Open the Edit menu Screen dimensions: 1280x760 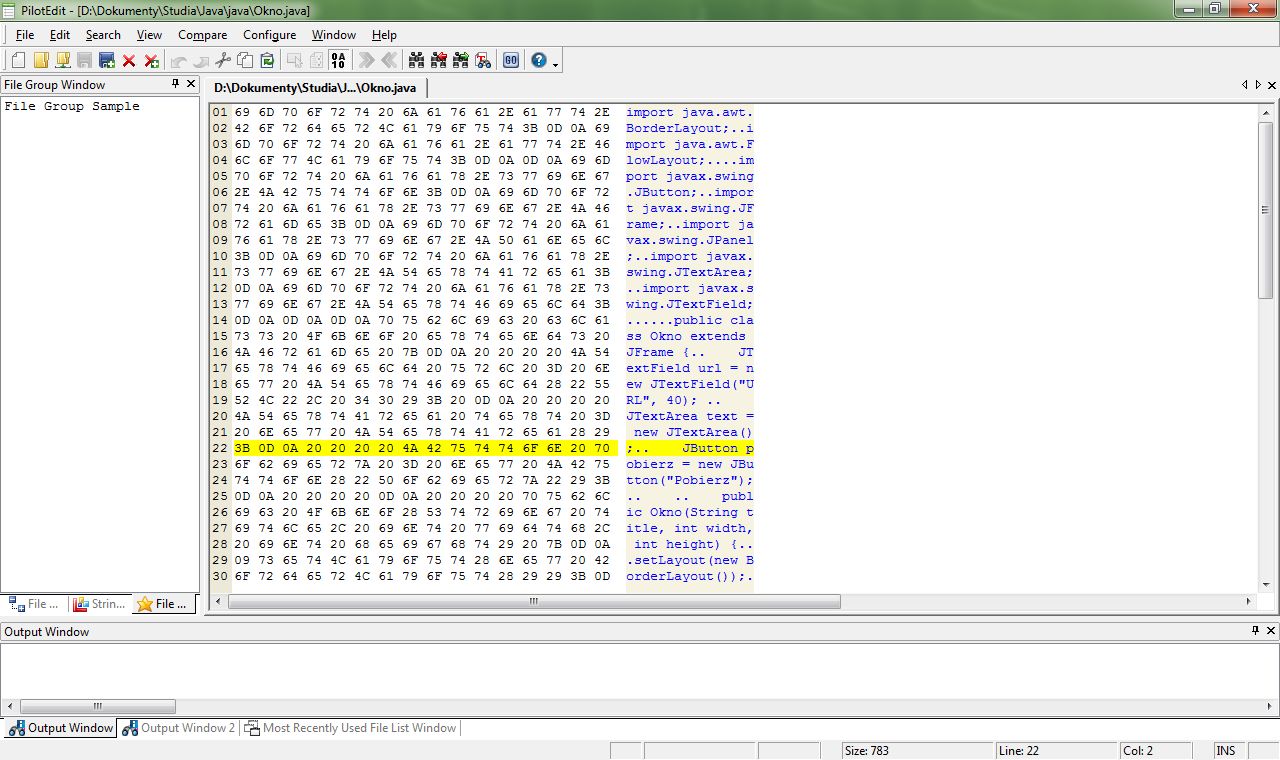point(60,34)
